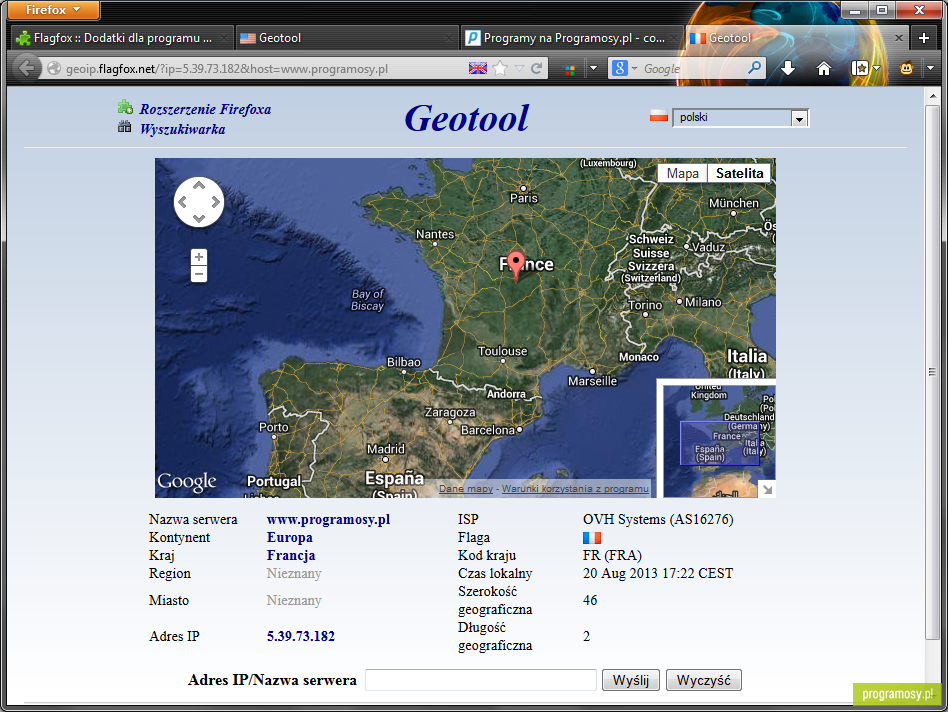Go to the Home page icon

coord(823,68)
